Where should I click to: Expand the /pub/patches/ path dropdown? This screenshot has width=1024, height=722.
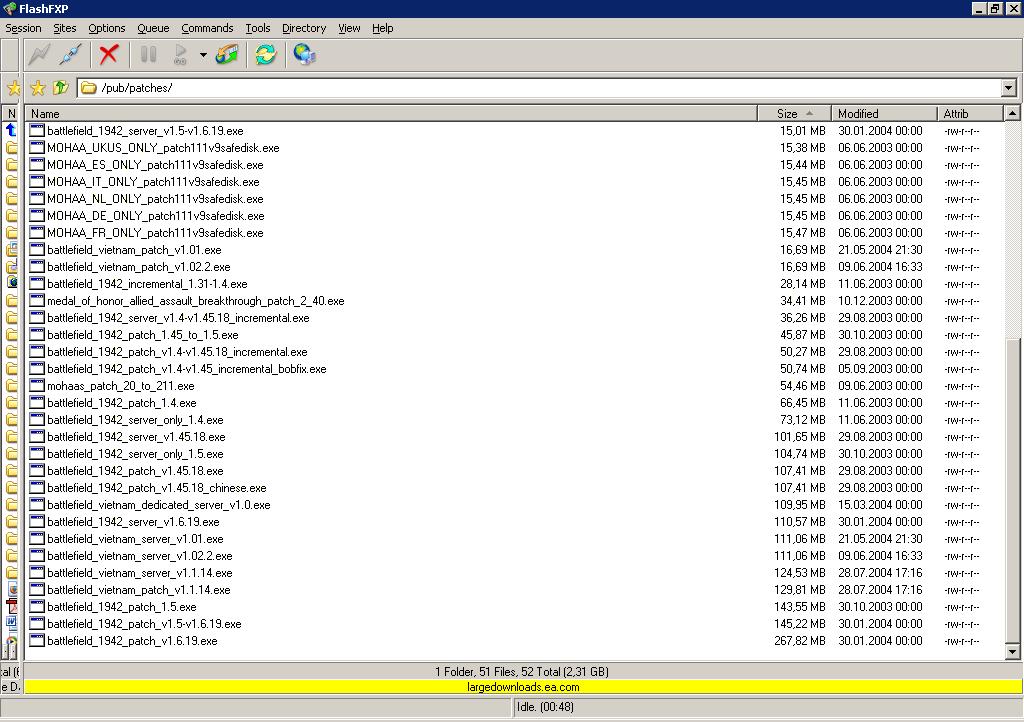pos(1009,87)
